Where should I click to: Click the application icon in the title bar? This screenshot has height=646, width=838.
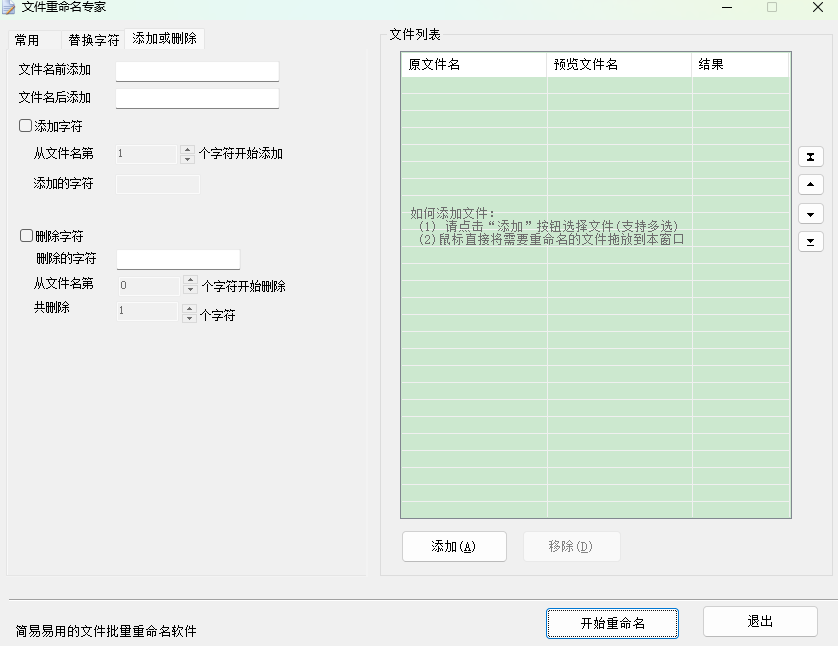click(10, 7)
